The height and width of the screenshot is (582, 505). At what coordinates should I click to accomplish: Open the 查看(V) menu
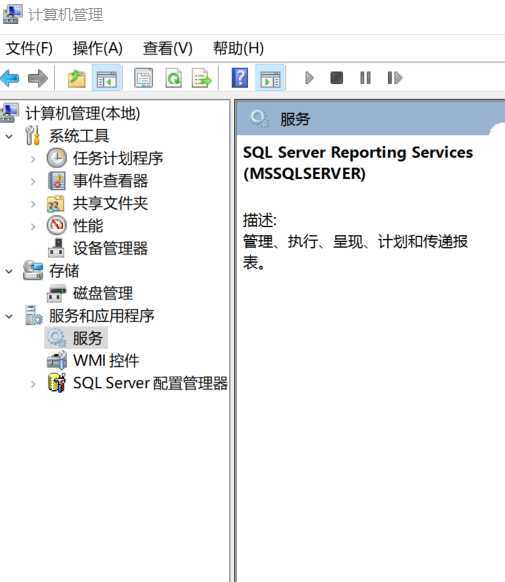tap(168, 48)
